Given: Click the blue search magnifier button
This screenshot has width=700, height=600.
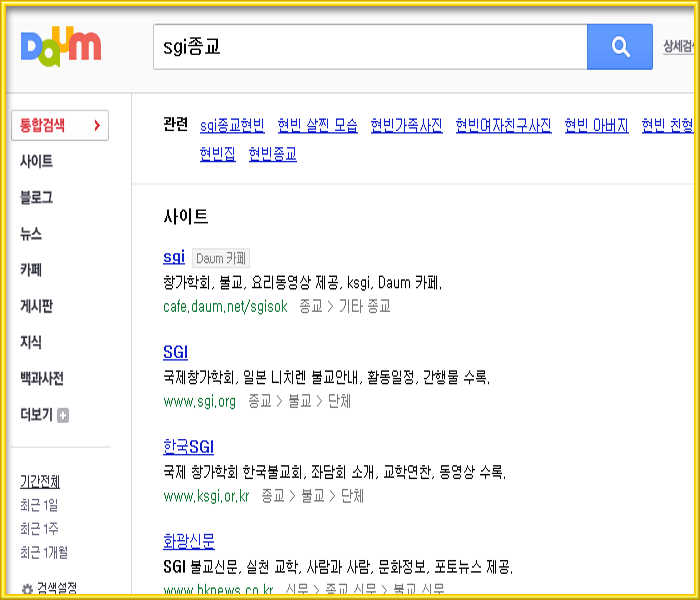Looking at the screenshot, I should (620, 47).
